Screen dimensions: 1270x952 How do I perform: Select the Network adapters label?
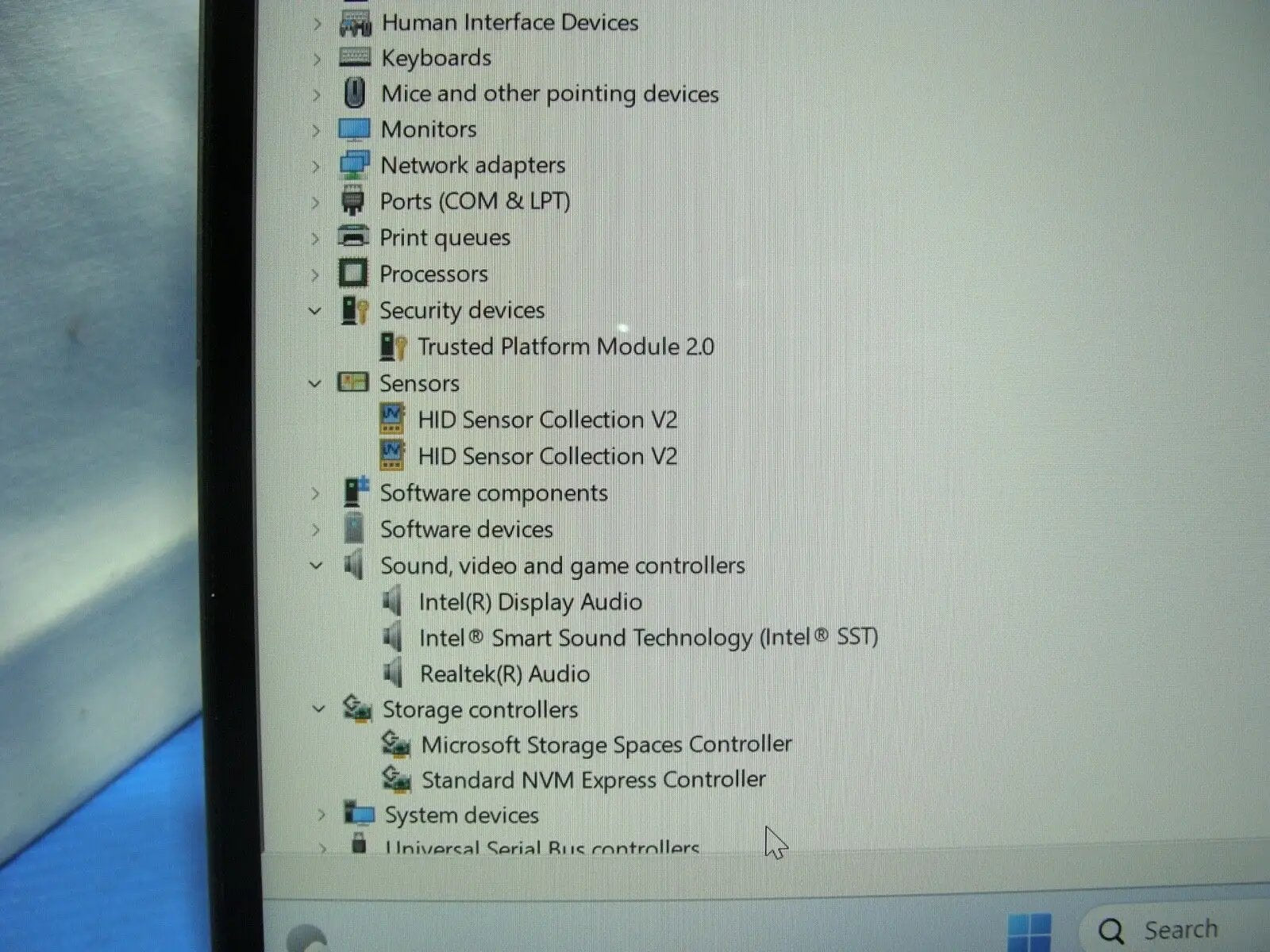point(472,165)
